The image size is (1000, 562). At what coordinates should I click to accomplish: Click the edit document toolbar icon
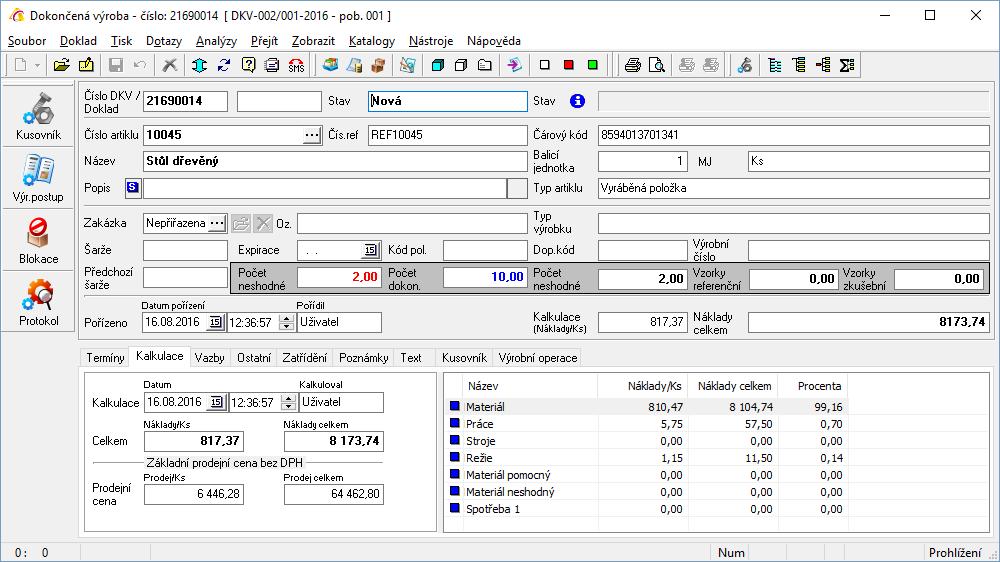click(x=85, y=65)
